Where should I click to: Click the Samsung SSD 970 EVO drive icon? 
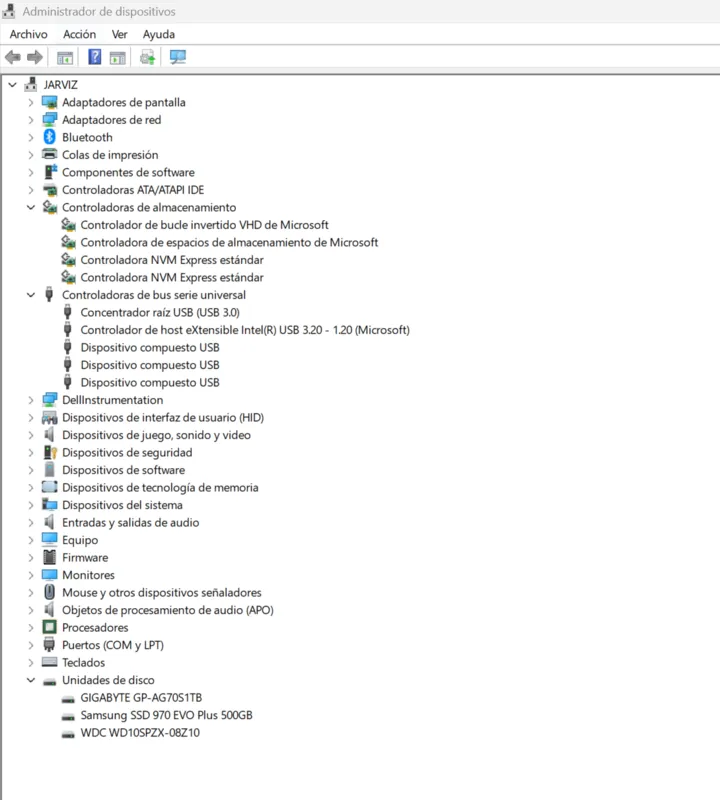[68, 717]
